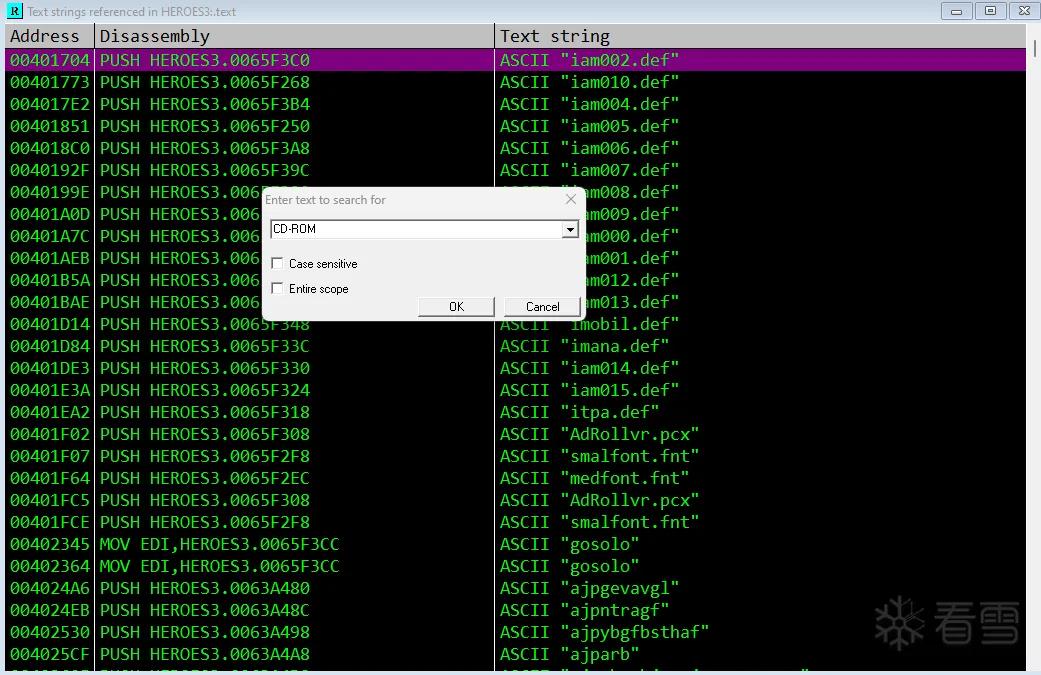1041x675 pixels.
Task: Click the R window icon in title bar
Action: tap(14, 11)
